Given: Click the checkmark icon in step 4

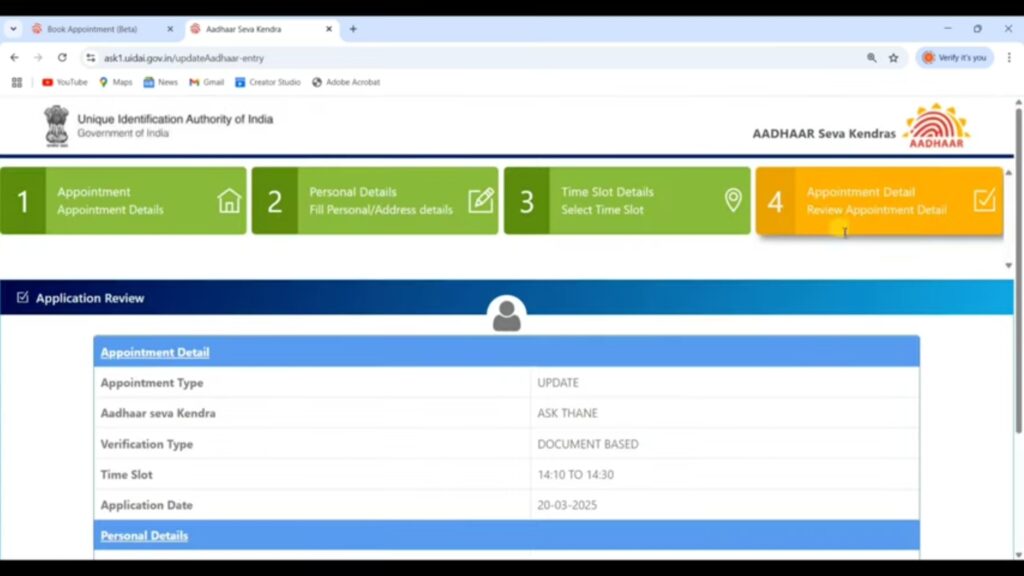Looking at the screenshot, I should click(x=985, y=200).
